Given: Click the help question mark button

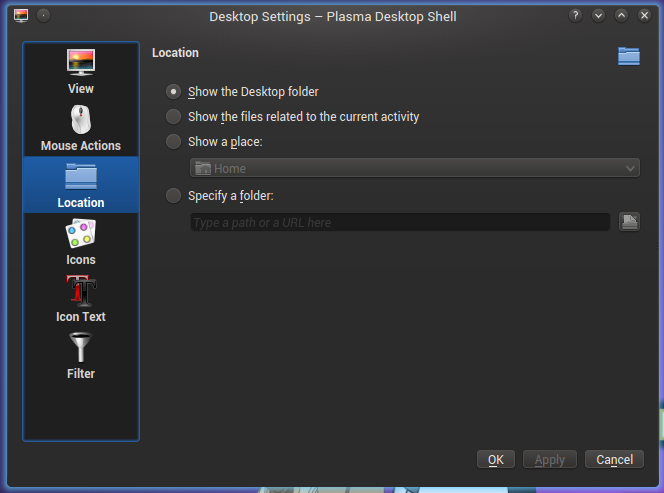Looking at the screenshot, I should coord(575,16).
